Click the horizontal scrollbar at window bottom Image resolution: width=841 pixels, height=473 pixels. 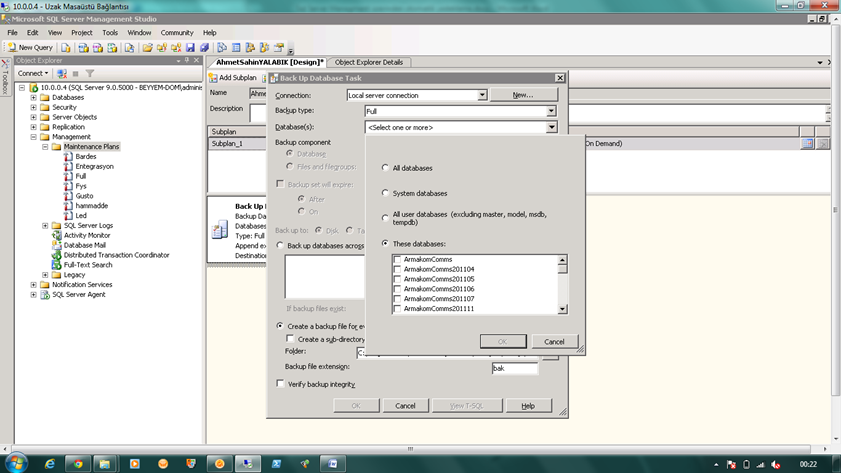411,449
